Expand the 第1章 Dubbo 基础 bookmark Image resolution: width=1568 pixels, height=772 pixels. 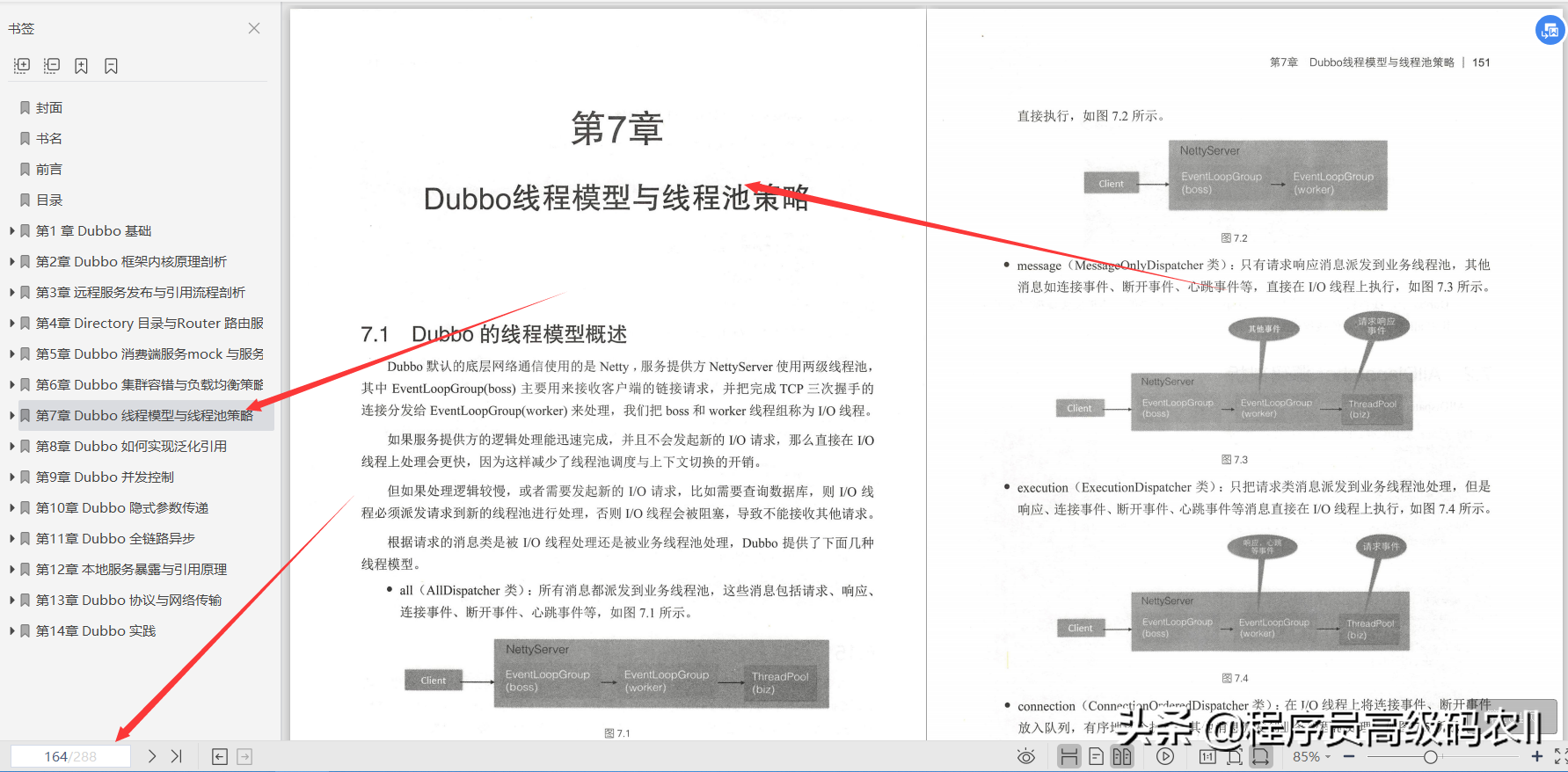tap(12, 230)
